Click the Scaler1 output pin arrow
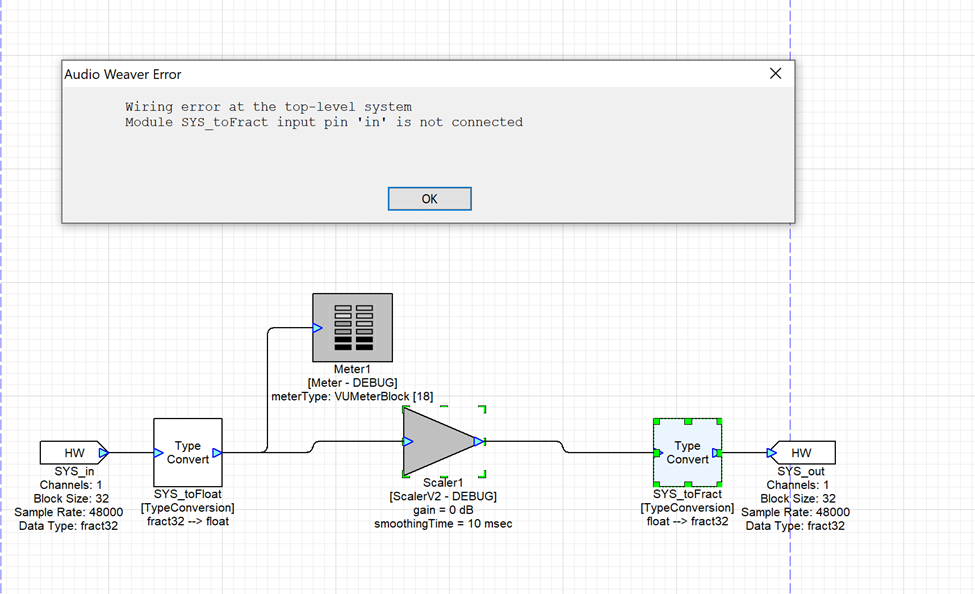975x594 pixels. (x=479, y=441)
